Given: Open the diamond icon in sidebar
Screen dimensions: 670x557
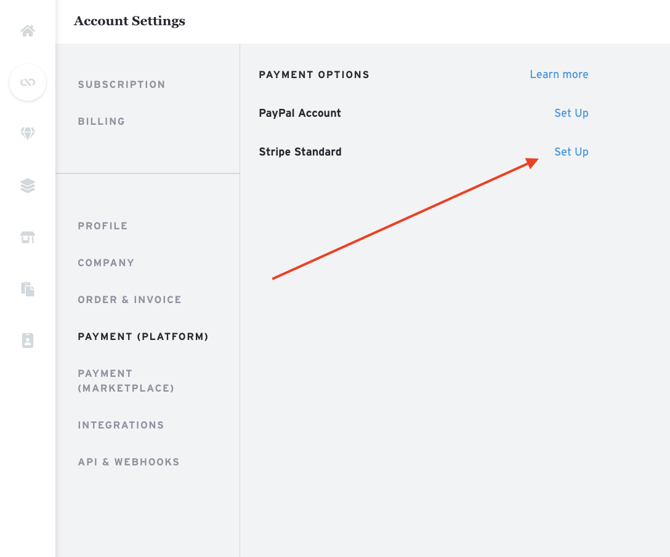Looking at the screenshot, I should point(28,133).
